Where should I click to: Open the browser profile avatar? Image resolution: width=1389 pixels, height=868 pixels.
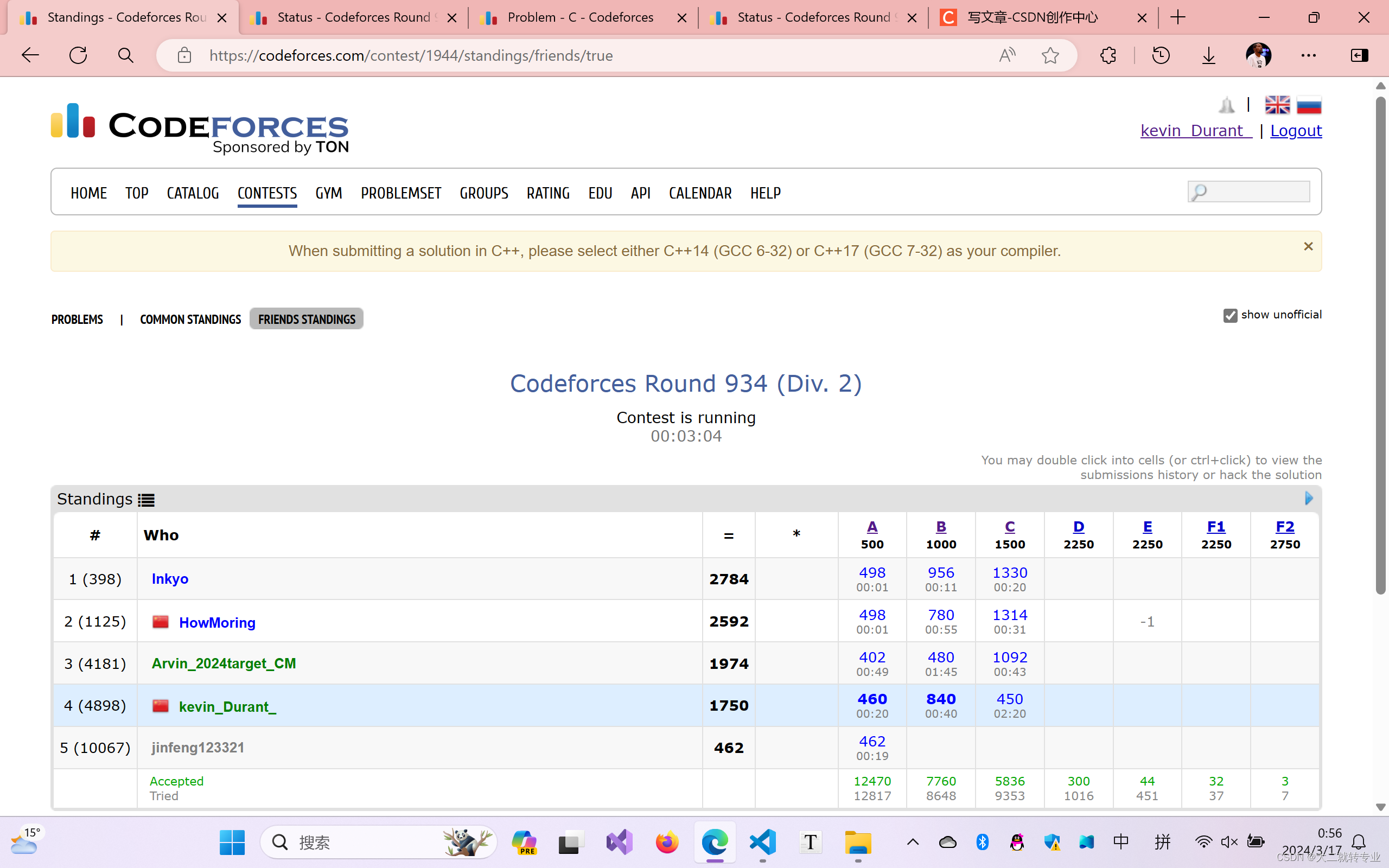tap(1259, 55)
